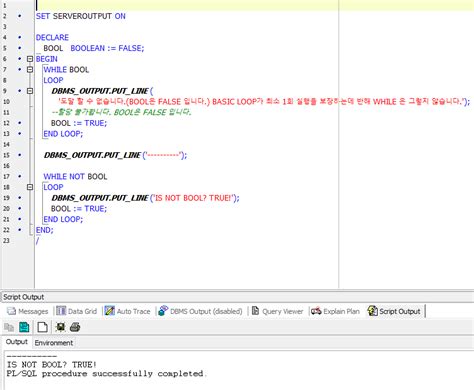The image size is (474, 390).
Task: Switch to the Messages tab
Action: tap(28, 311)
